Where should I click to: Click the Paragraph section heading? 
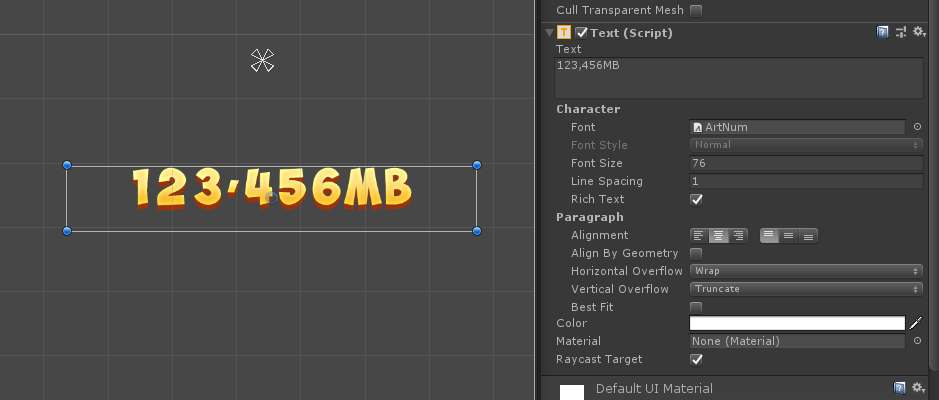[589, 217]
